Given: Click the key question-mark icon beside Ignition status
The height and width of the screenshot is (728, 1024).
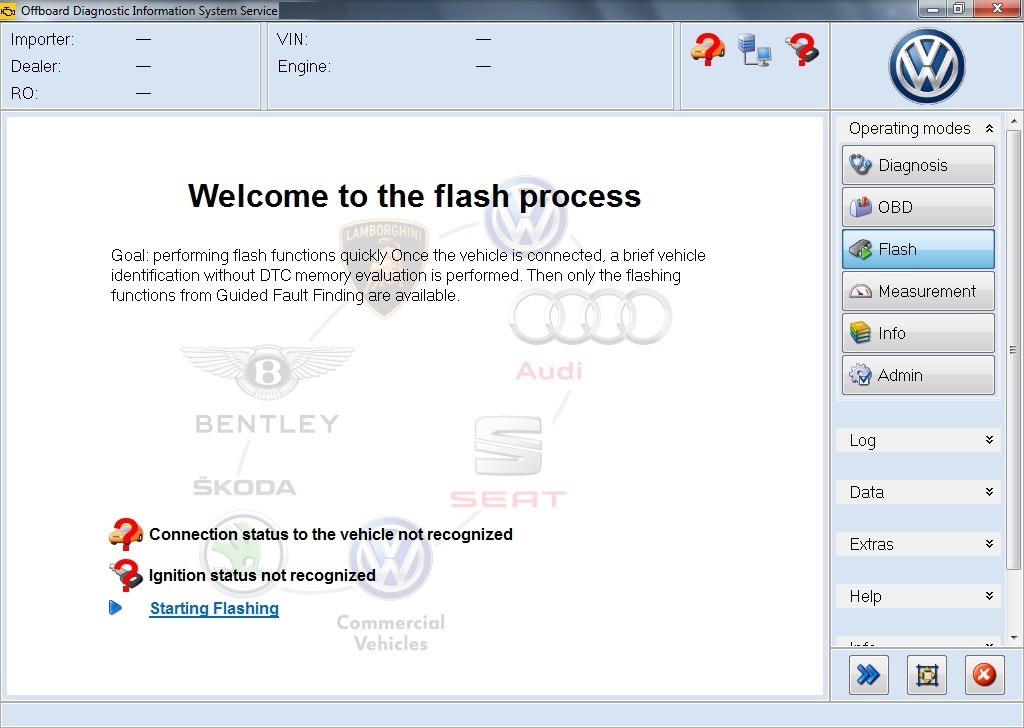Looking at the screenshot, I should (125, 575).
